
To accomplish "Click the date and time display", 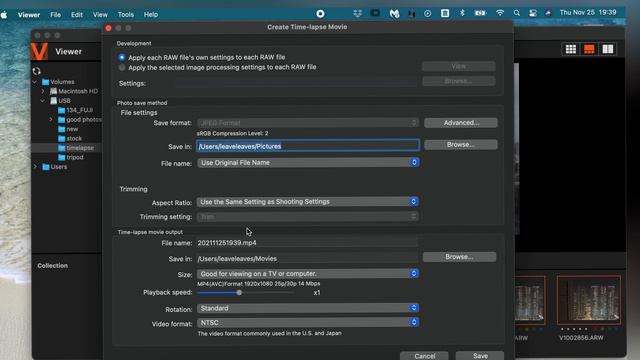I will [588, 13].
